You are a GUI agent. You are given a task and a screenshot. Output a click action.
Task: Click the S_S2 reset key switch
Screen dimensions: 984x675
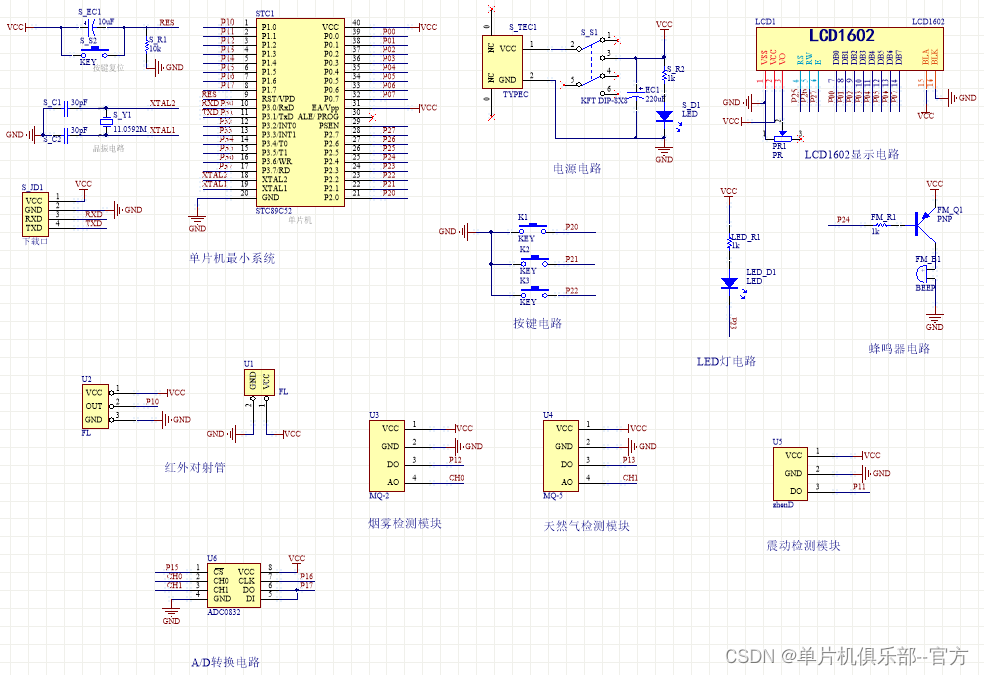click(94, 51)
